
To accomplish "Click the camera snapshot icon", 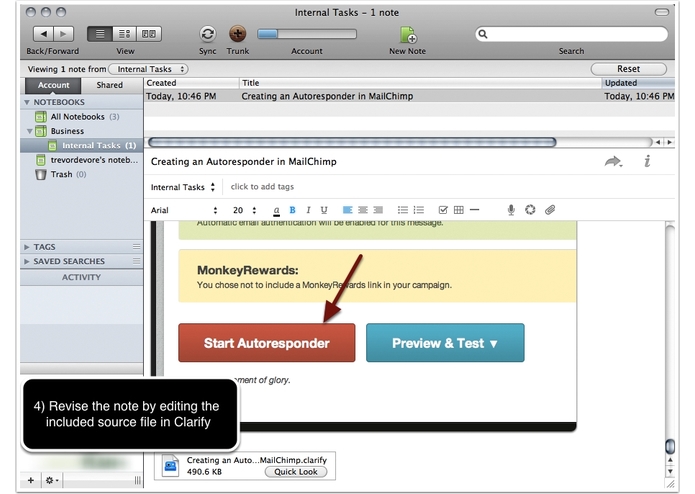I will (530, 210).
